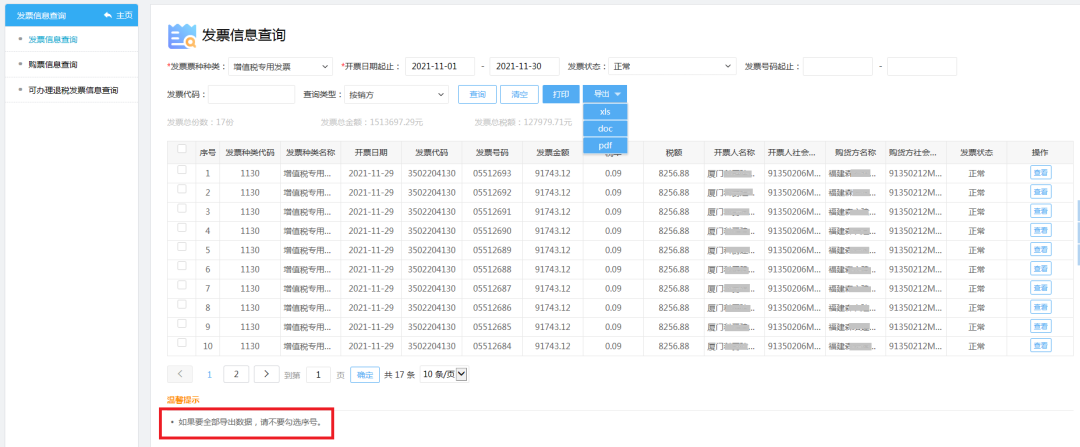
Task: Check the checkbox for row 4
Action: point(182,227)
